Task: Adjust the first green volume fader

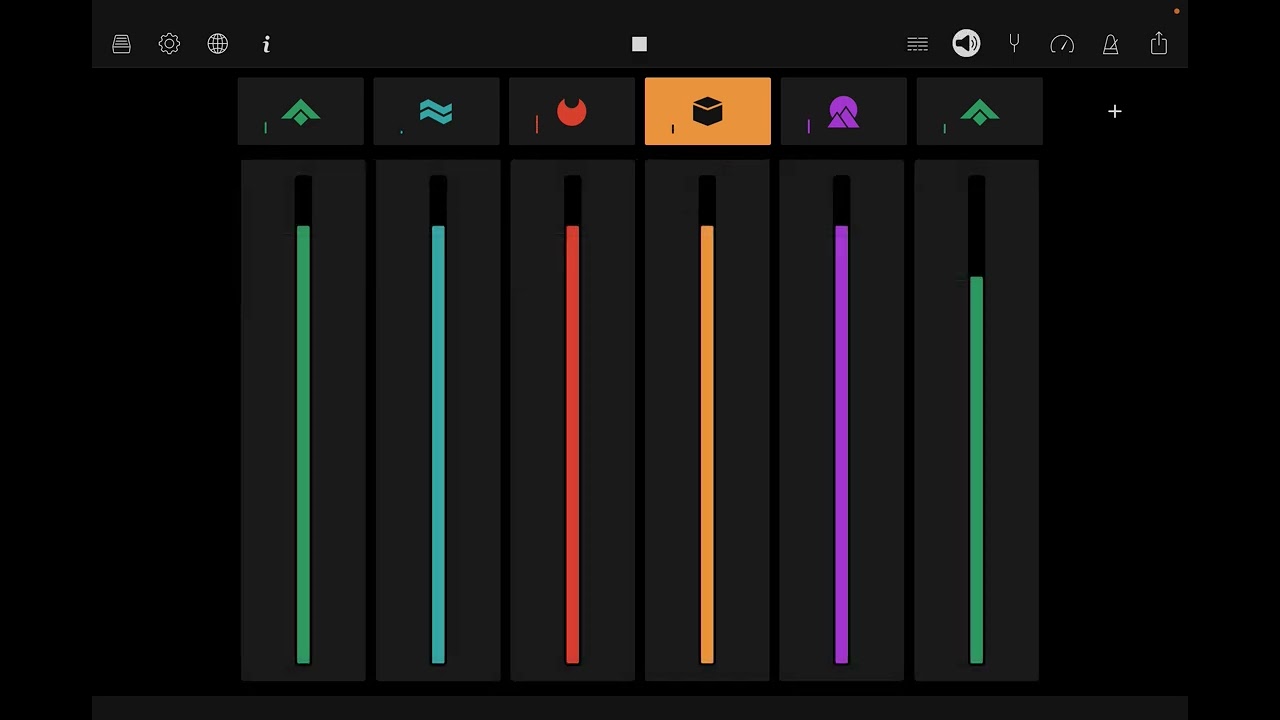Action: (303, 420)
